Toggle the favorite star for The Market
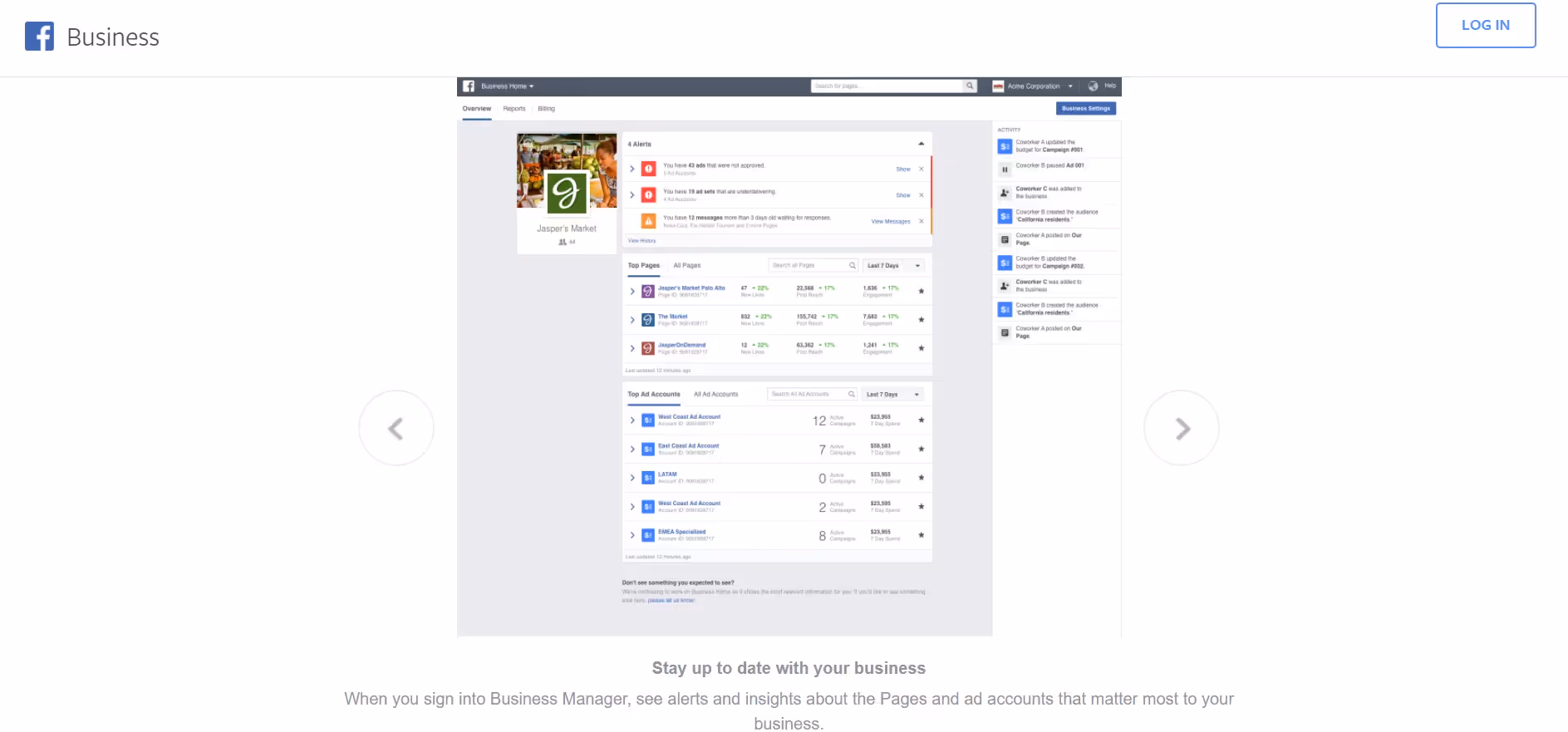The image size is (1568, 732). 922,319
